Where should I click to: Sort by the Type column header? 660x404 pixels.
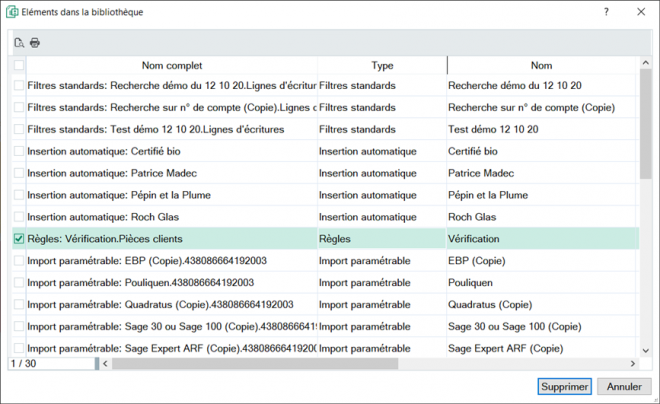coord(382,65)
